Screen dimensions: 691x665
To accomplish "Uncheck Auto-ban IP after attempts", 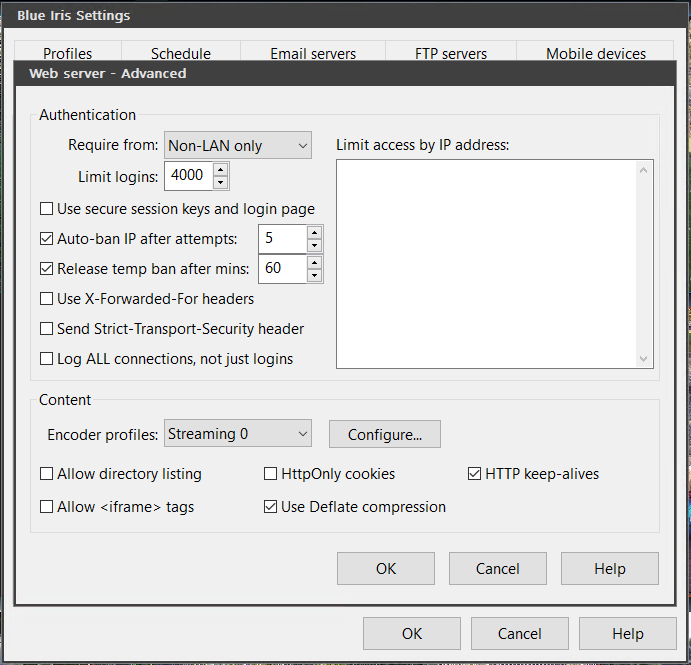I will (47, 239).
